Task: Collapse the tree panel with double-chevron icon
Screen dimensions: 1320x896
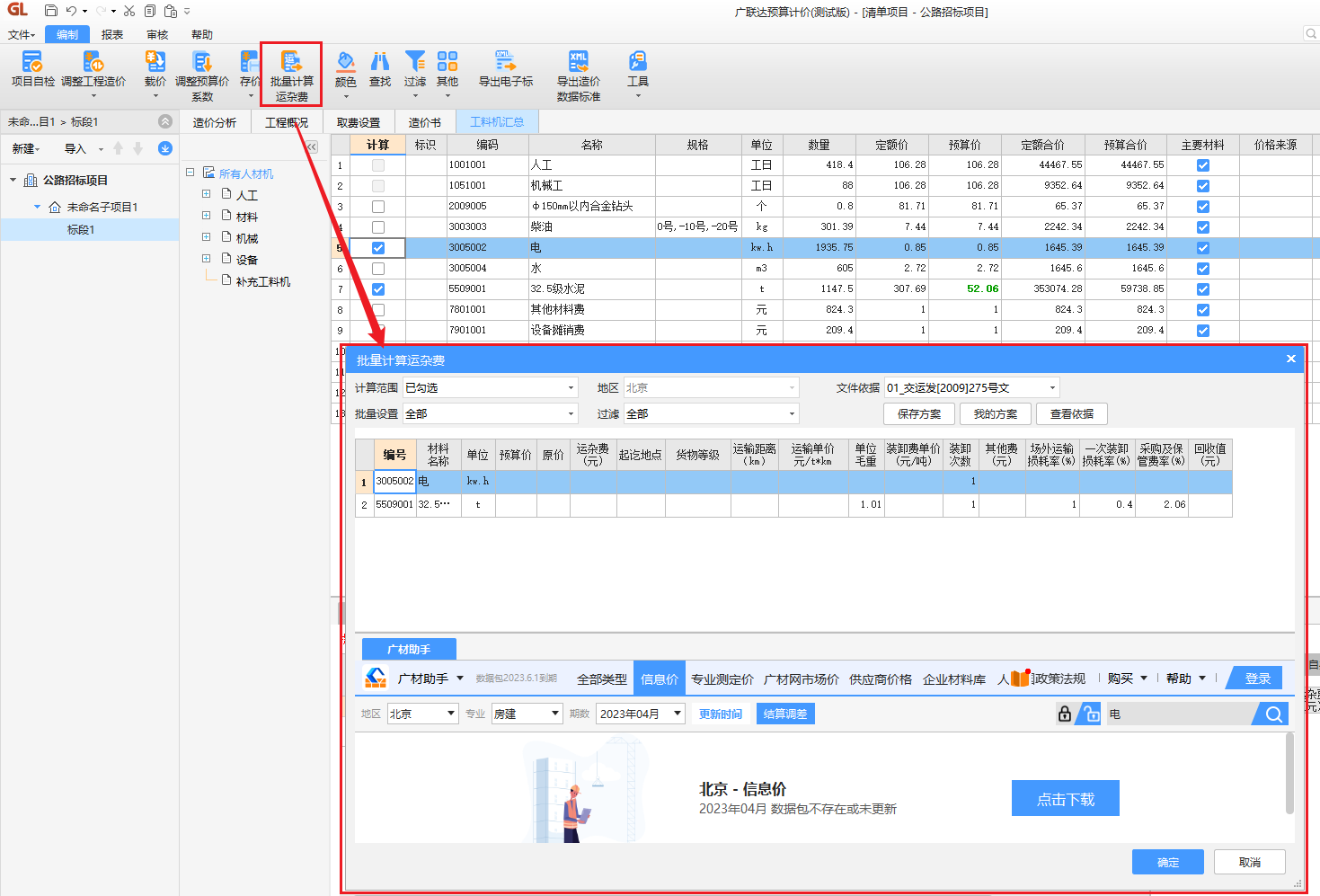Action: click(312, 146)
